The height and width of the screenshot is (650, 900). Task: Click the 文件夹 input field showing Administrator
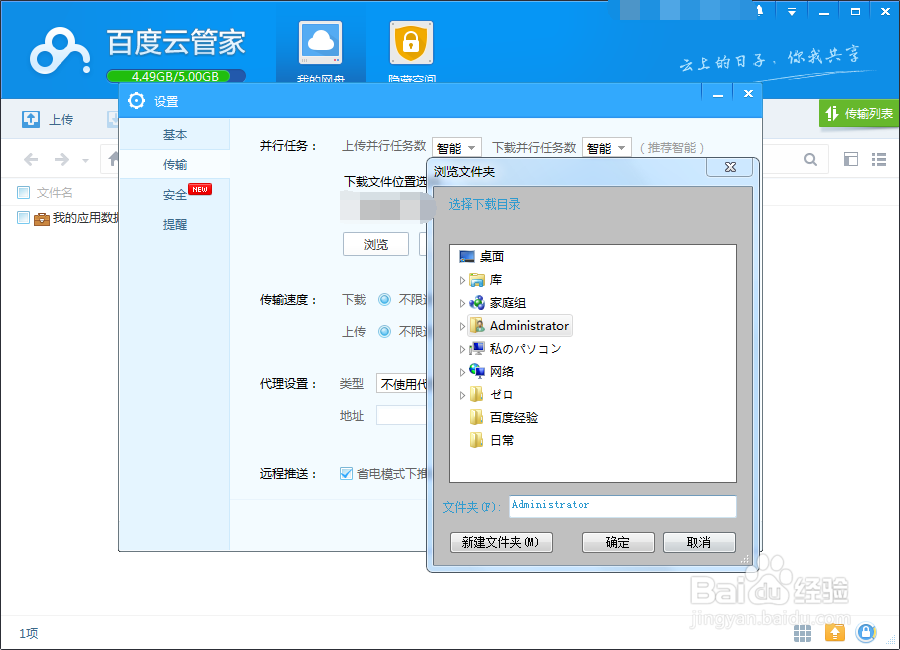pos(622,506)
